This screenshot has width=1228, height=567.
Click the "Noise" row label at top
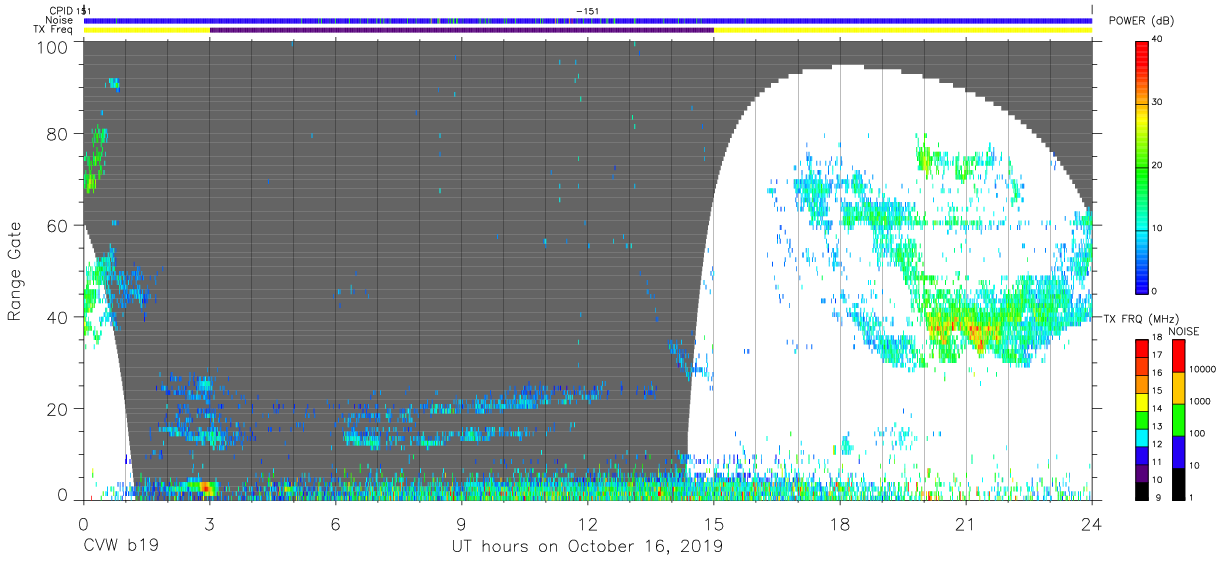[x=59, y=20]
